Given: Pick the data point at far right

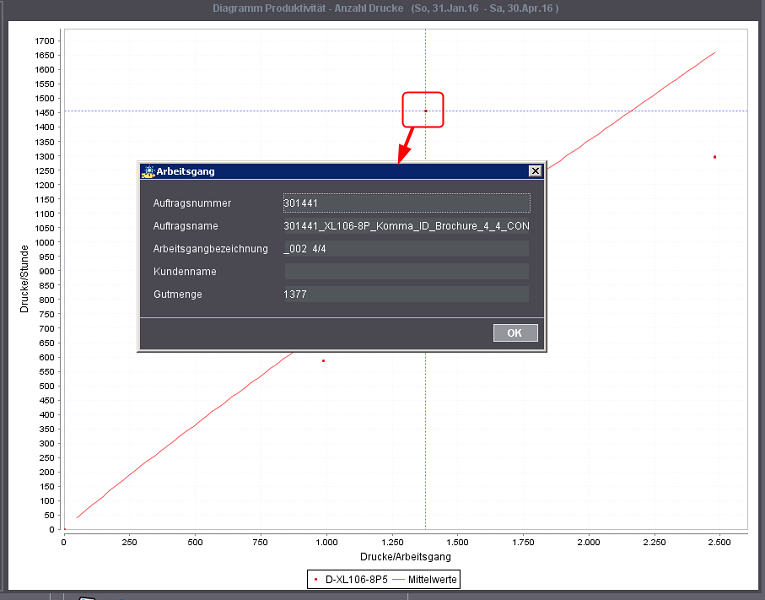Looking at the screenshot, I should coord(714,157).
